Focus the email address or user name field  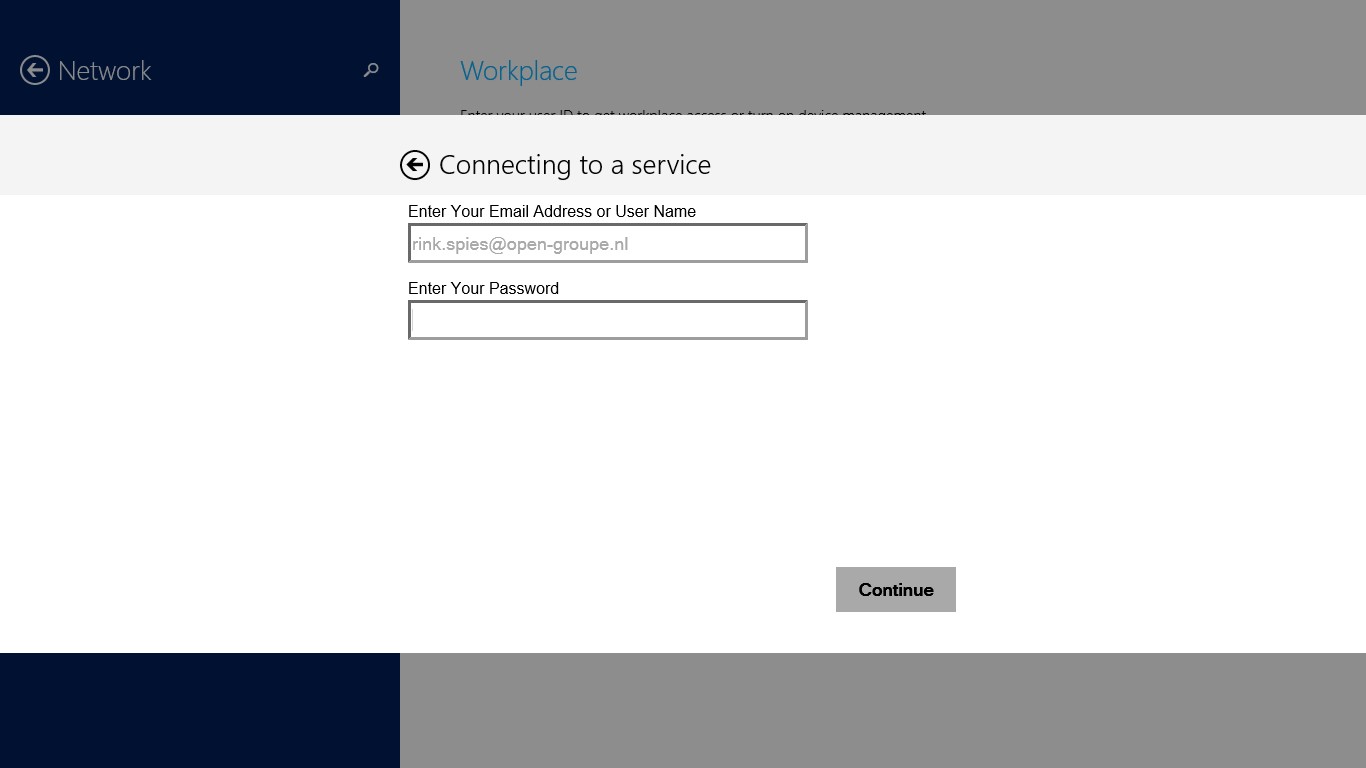coord(607,243)
